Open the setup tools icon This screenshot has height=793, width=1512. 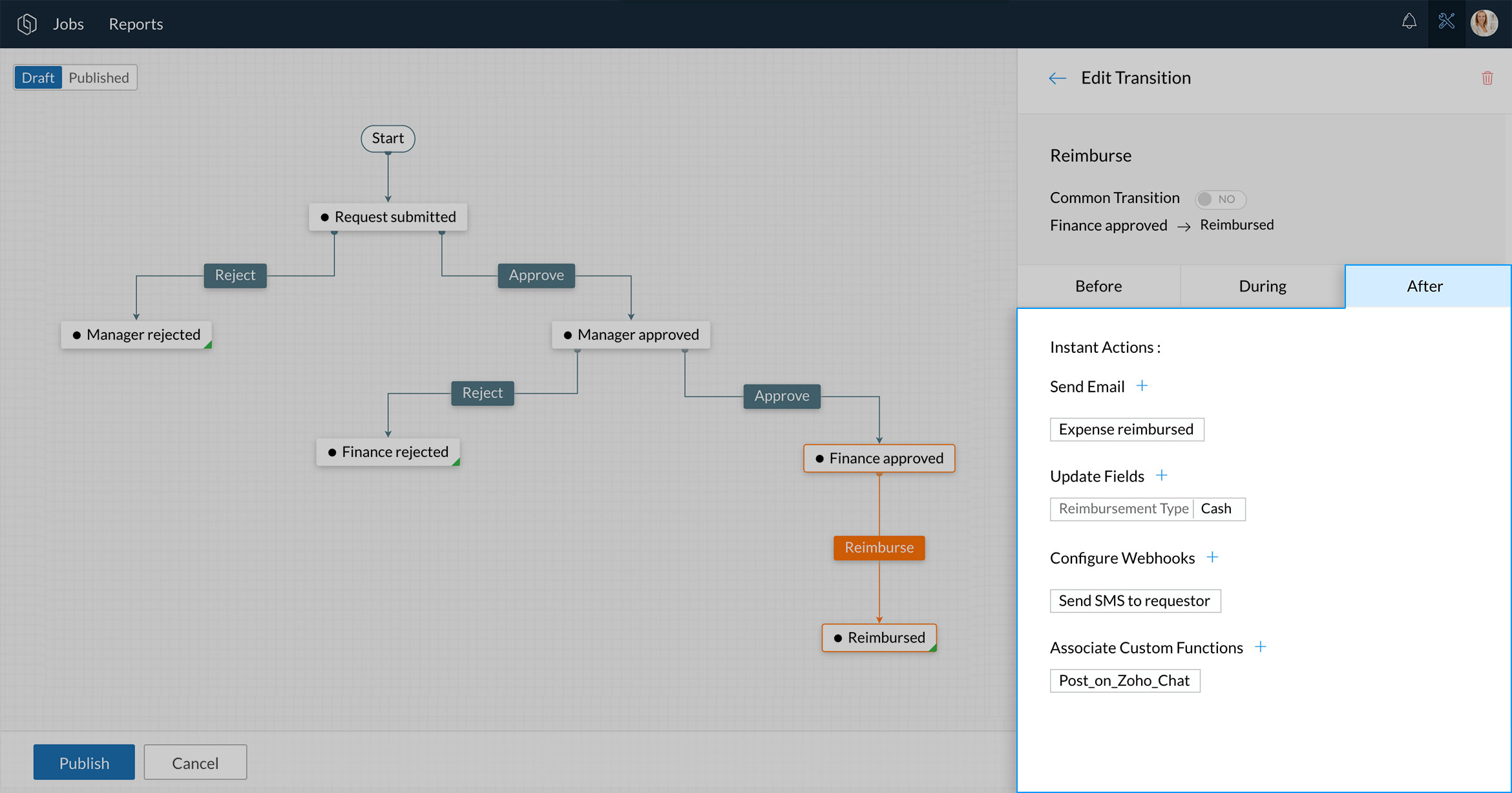click(1446, 22)
